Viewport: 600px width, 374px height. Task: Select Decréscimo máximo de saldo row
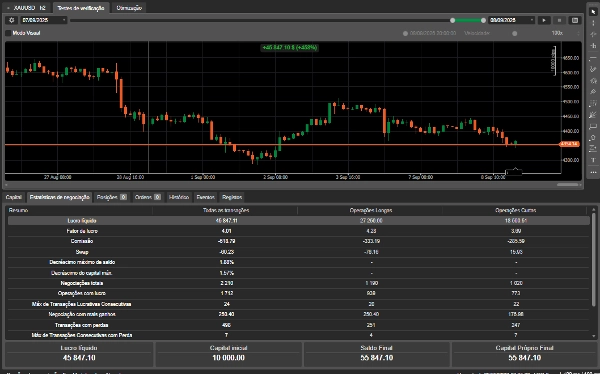(298, 262)
